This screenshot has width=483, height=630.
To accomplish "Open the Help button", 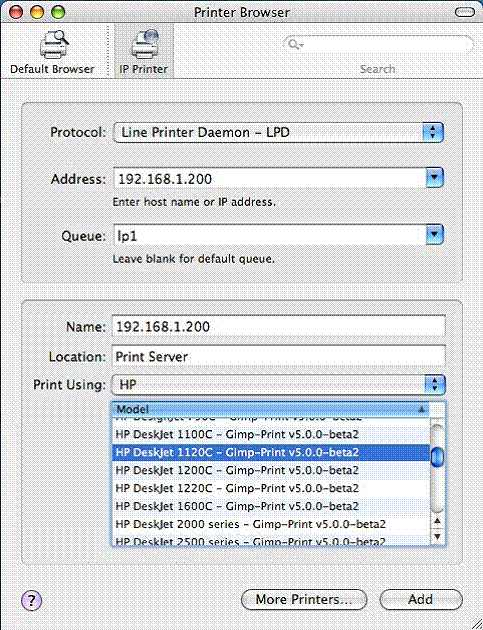I will point(31,600).
